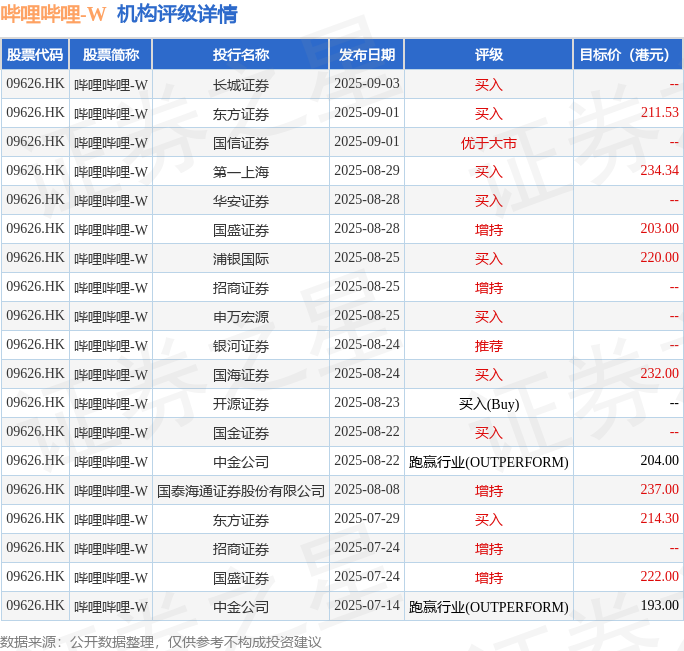The height and width of the screenshot is (651, 684).
Task: Click the date 2025-07-14
Action: click(x=367, y=605)
